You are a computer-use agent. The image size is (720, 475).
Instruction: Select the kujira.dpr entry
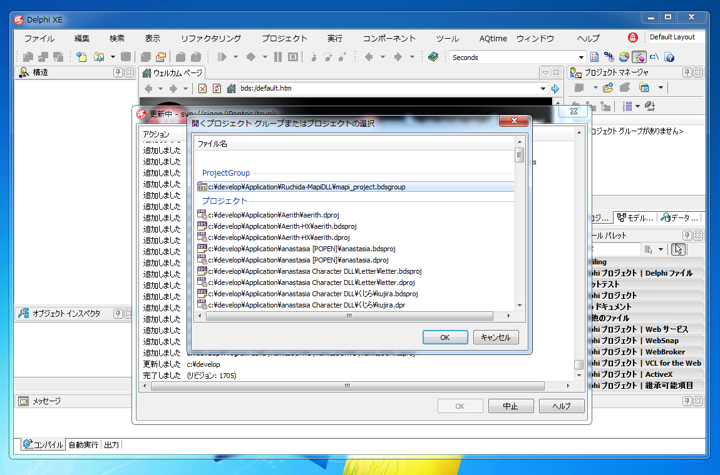coord(301,305)
